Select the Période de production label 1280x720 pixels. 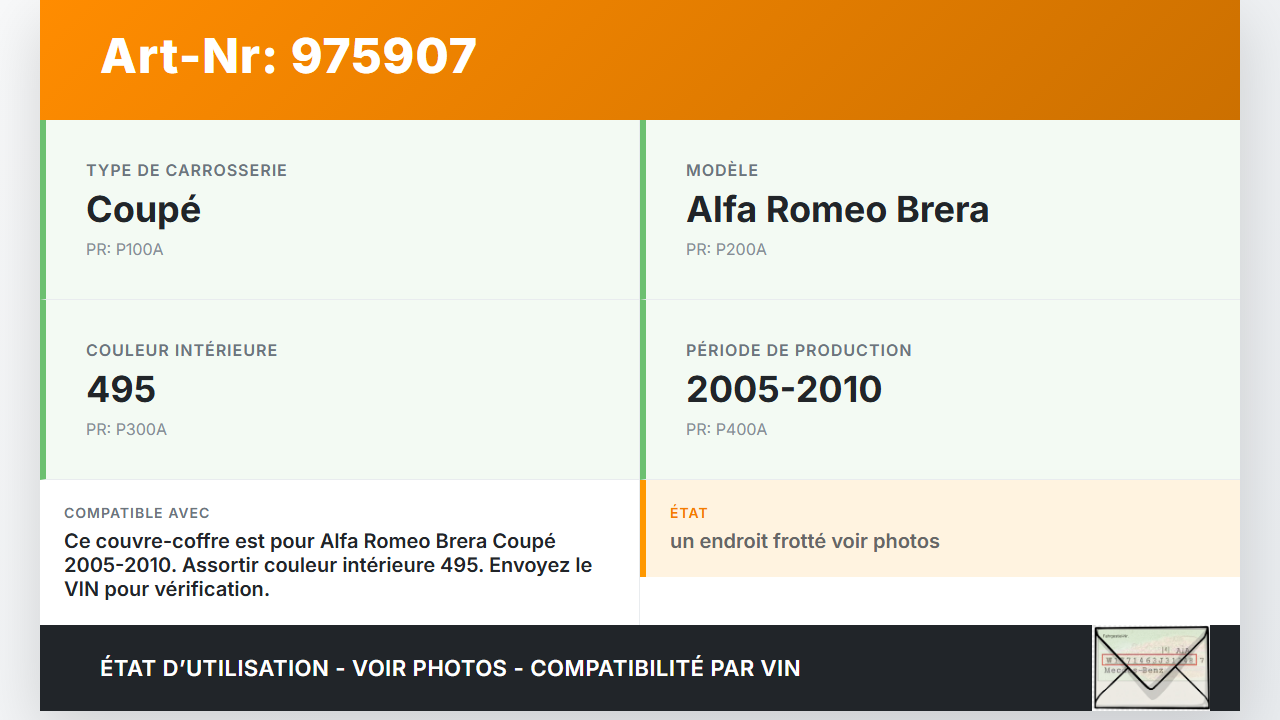coord(798,350)
